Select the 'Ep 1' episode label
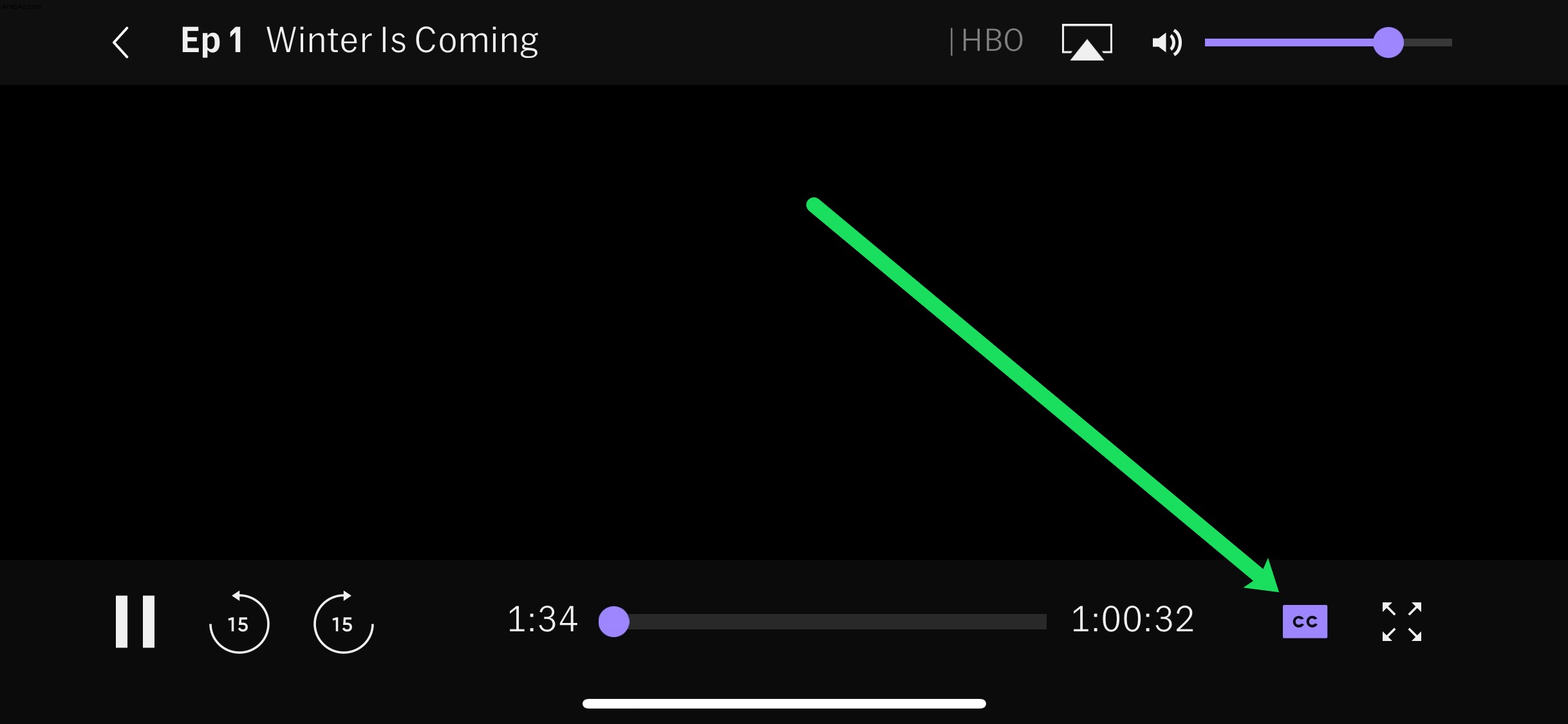This screenshot has width=1568, height=724. click(212, 41)
